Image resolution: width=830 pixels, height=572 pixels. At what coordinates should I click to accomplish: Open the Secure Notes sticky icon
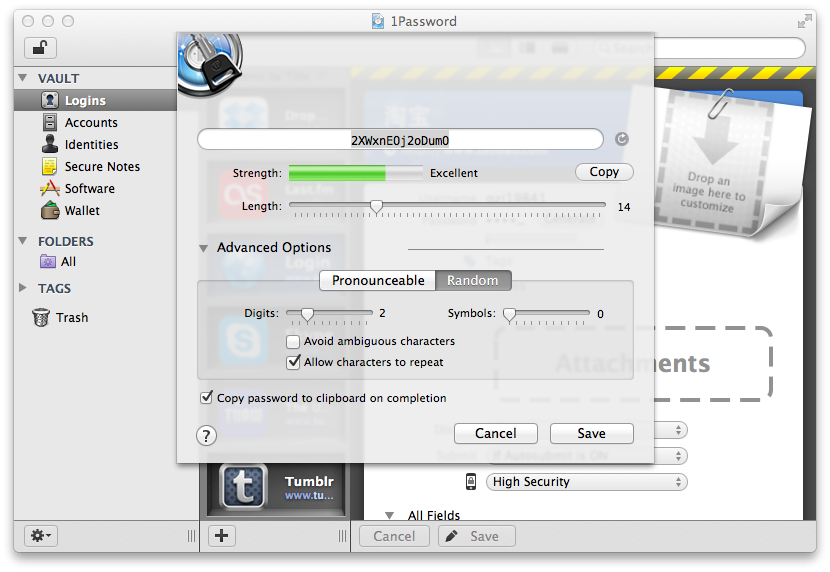(49, 166)
